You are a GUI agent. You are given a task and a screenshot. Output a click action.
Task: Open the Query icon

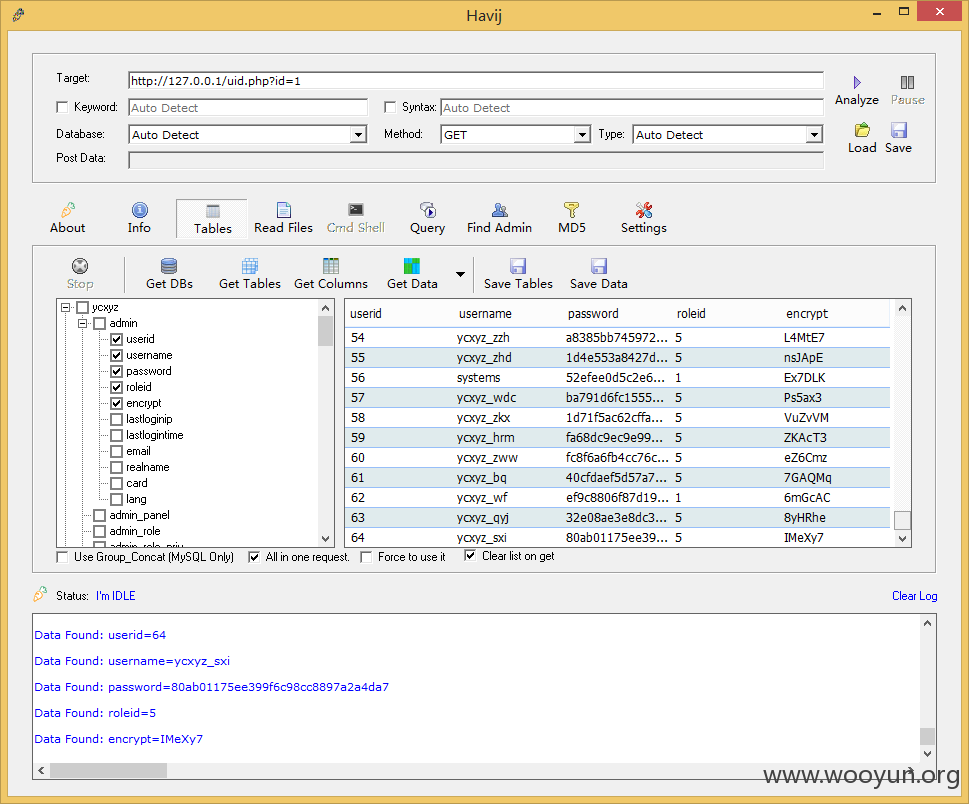(428, 210)
